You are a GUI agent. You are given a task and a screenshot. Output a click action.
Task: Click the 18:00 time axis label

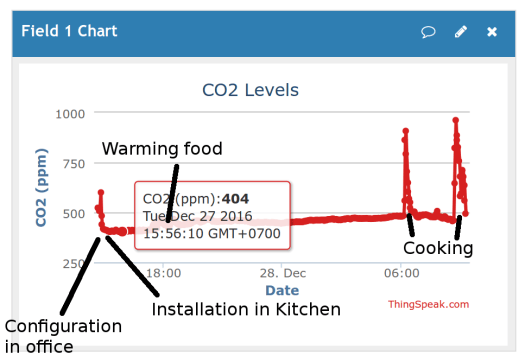tap(163, 273)
